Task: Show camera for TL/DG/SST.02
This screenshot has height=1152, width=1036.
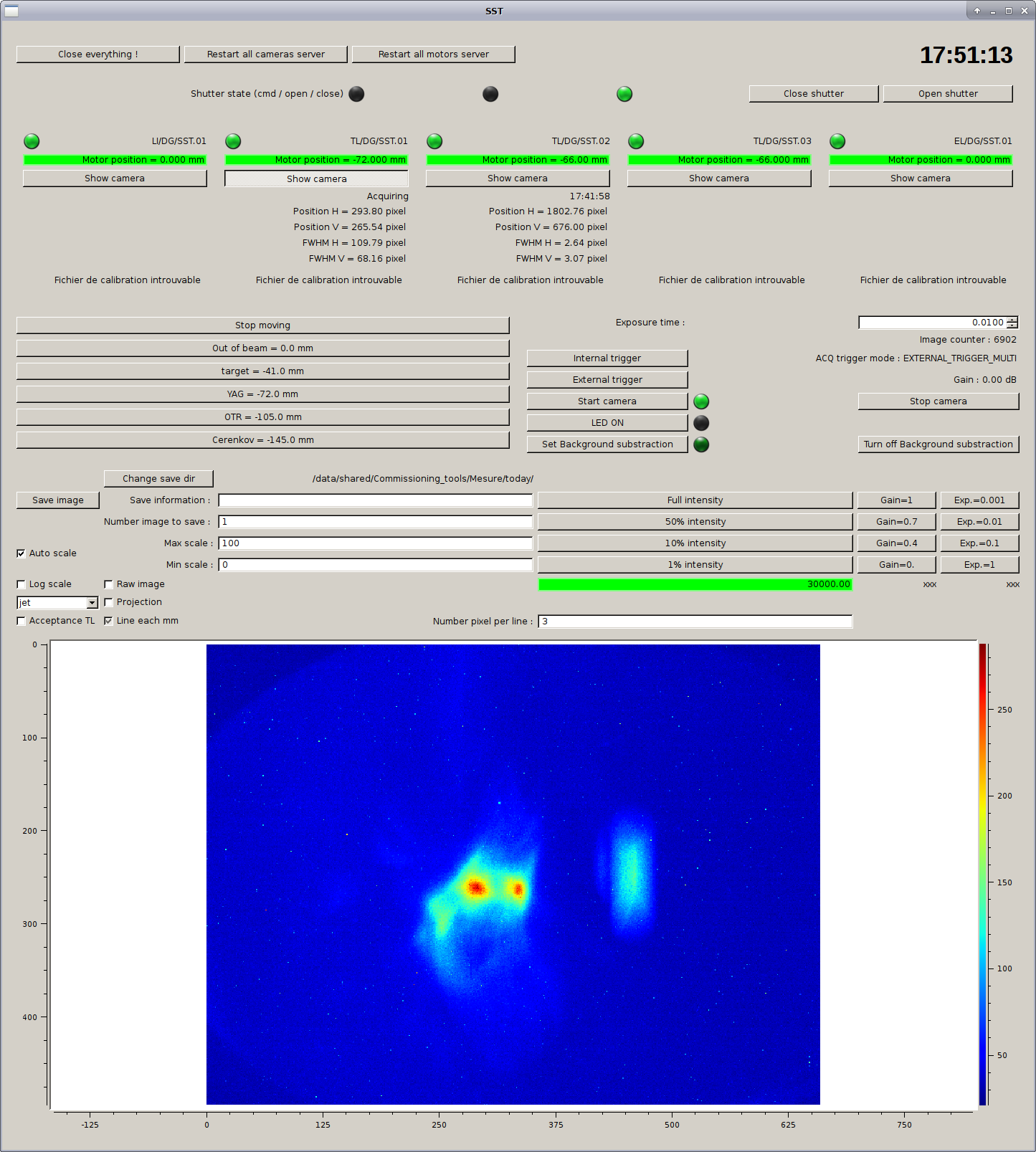Action: coord(517,178)
